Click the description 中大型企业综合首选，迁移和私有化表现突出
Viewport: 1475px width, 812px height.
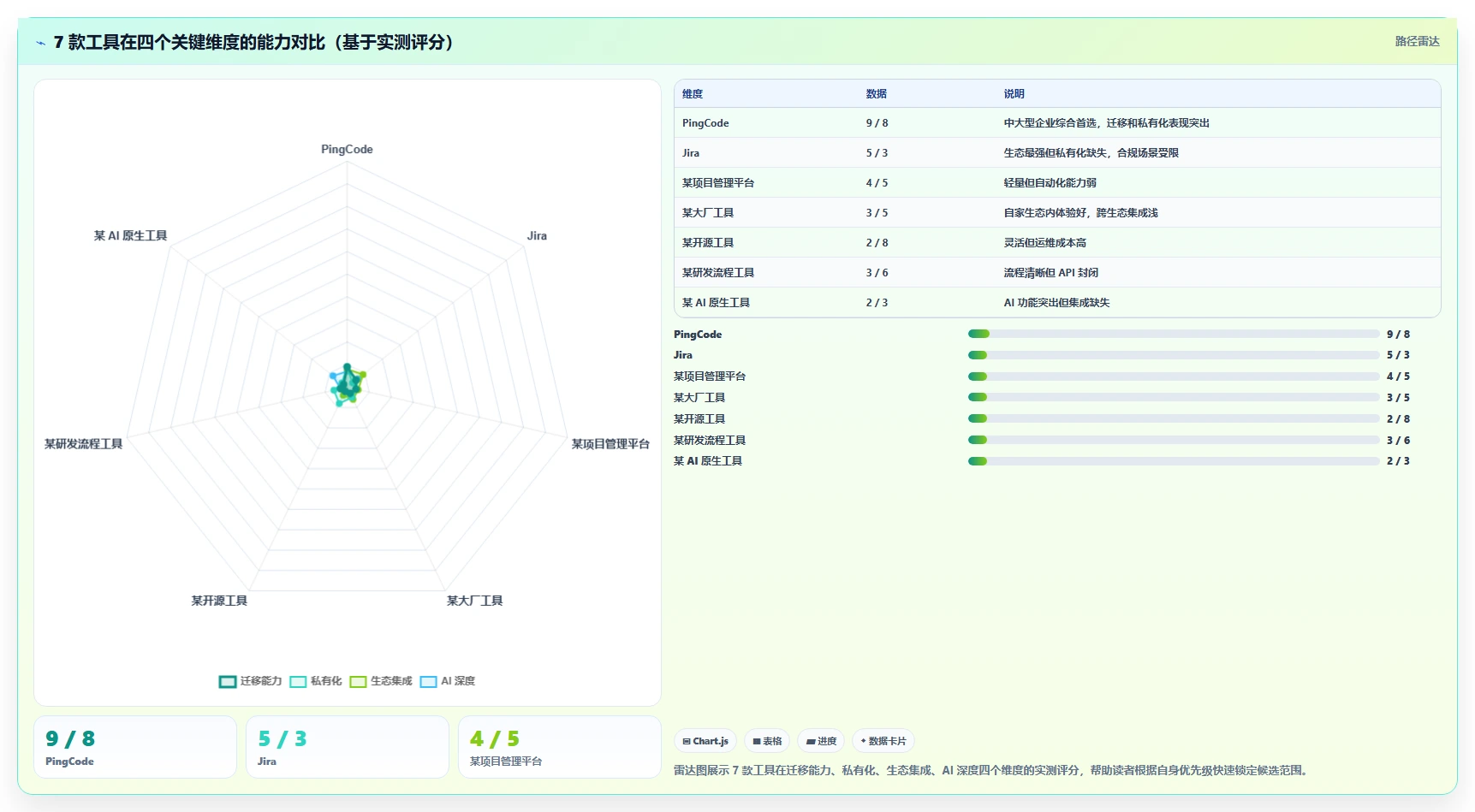(1106, 123)
